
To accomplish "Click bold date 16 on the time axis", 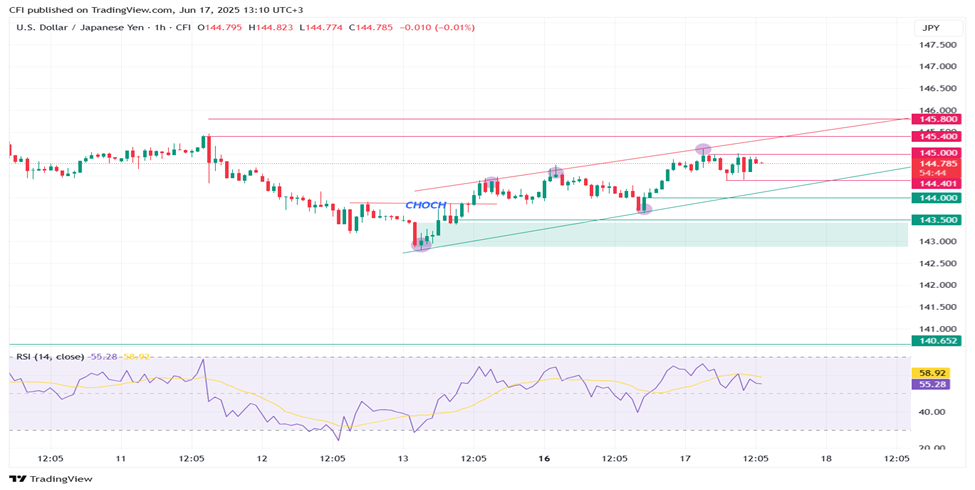I will [x=544, y=459].
